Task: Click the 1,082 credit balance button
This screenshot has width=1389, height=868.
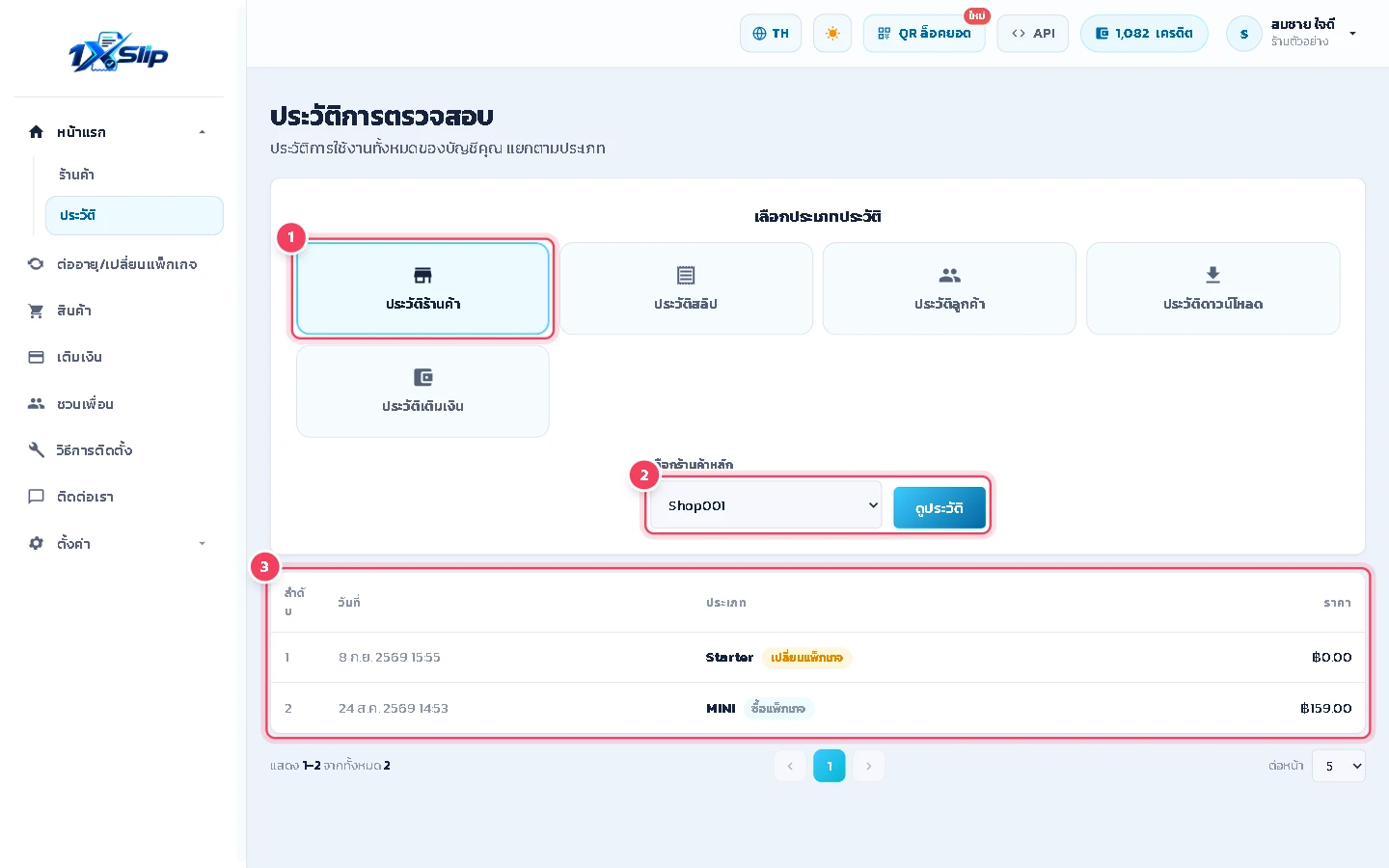Action: [1144, 34]
